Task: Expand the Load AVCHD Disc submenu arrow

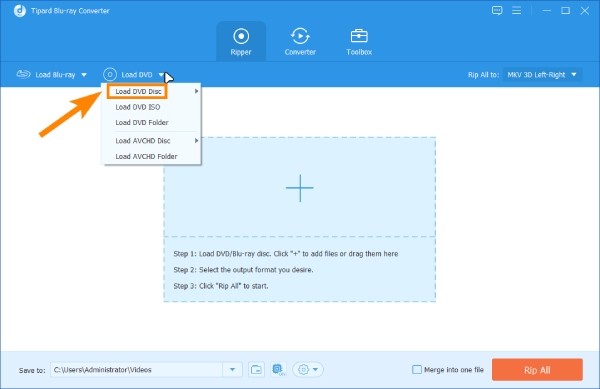Action: (196, 140)
